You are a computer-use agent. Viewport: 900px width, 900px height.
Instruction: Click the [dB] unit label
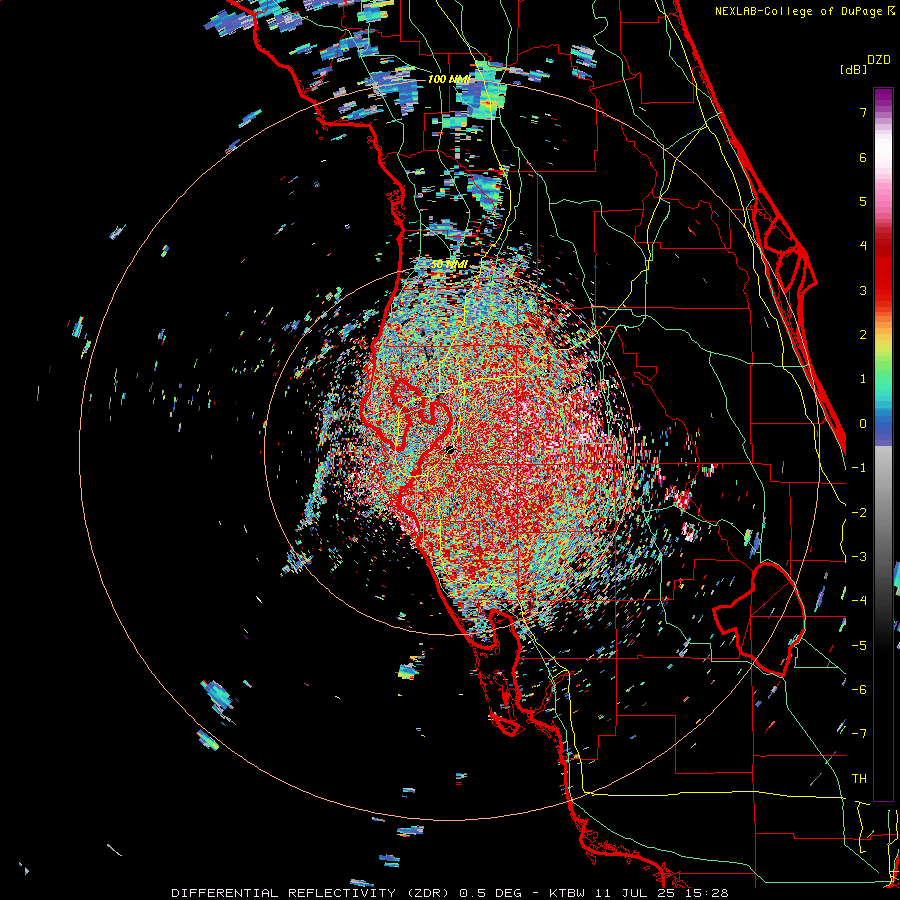(x=852, y=69)
